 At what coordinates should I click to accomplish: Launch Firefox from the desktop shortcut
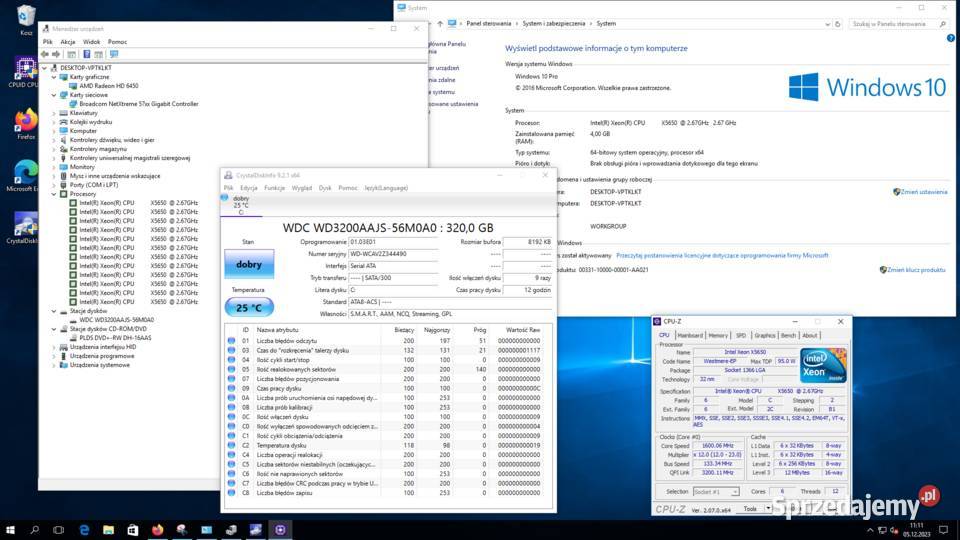click(x=26, y=124)
